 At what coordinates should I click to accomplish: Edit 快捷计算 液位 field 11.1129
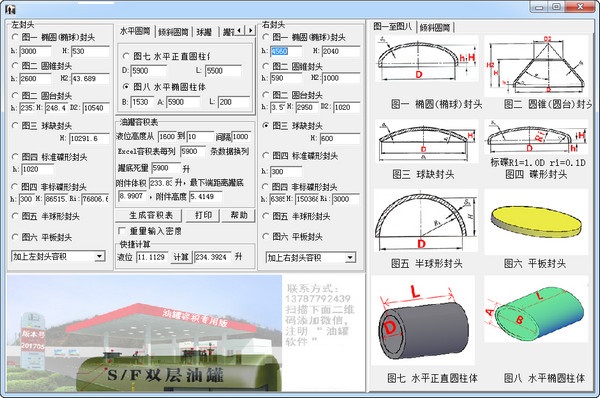[153, 257]
